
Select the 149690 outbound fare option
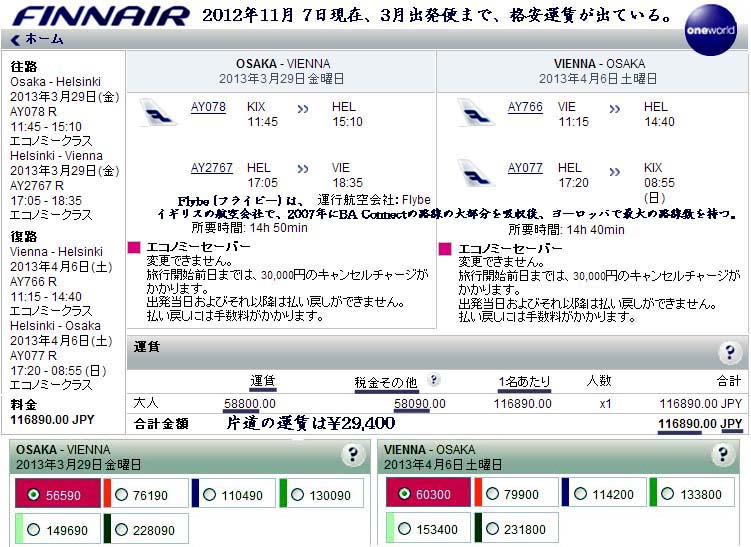pos(58,529)
